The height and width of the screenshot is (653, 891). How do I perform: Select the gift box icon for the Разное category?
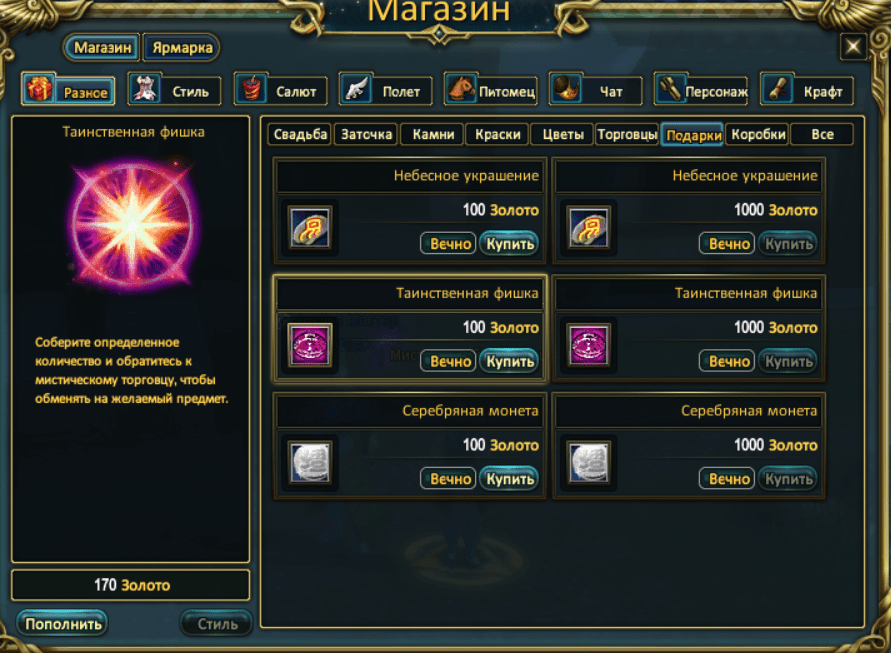39,89
